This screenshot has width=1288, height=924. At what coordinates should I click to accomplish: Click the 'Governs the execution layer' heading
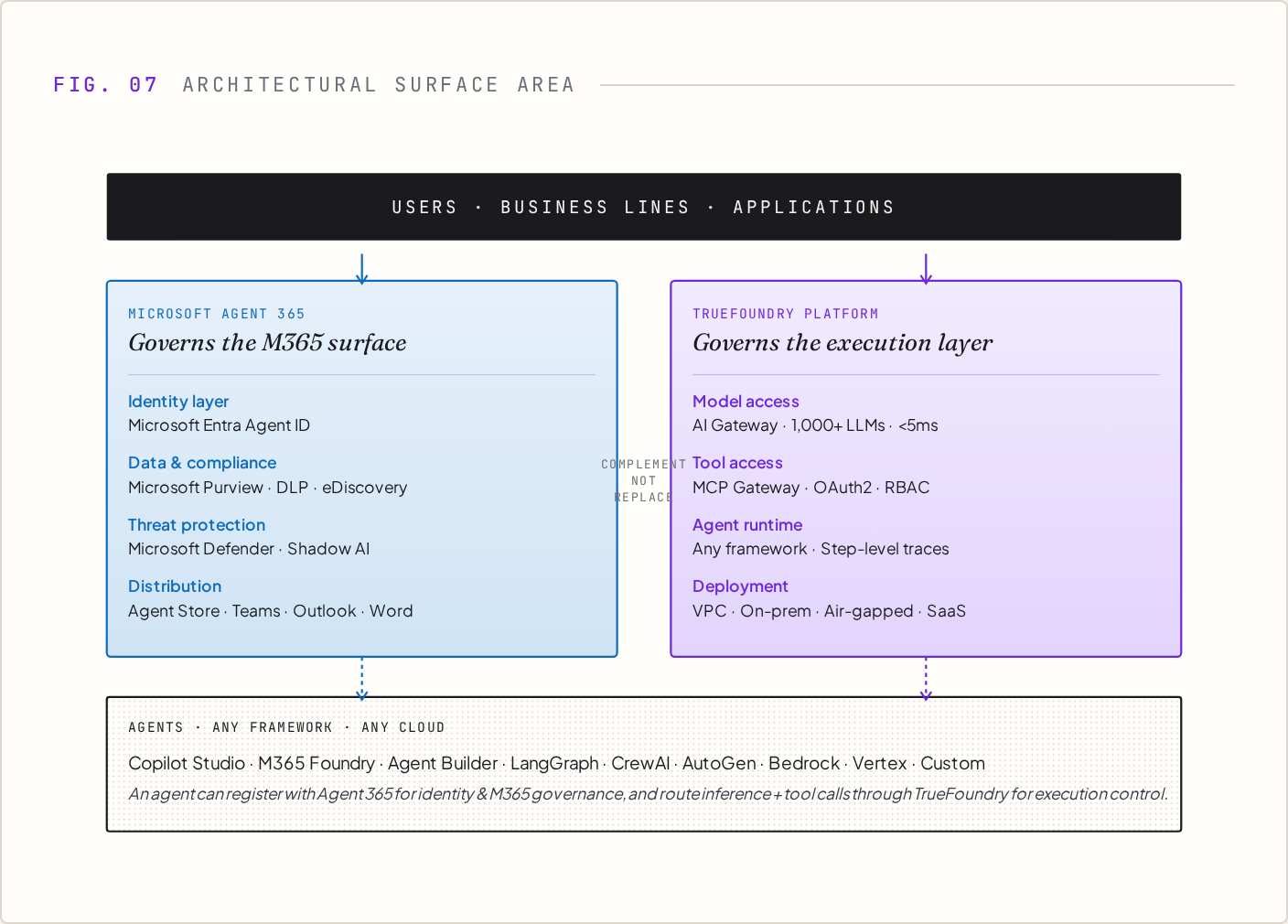843,343
